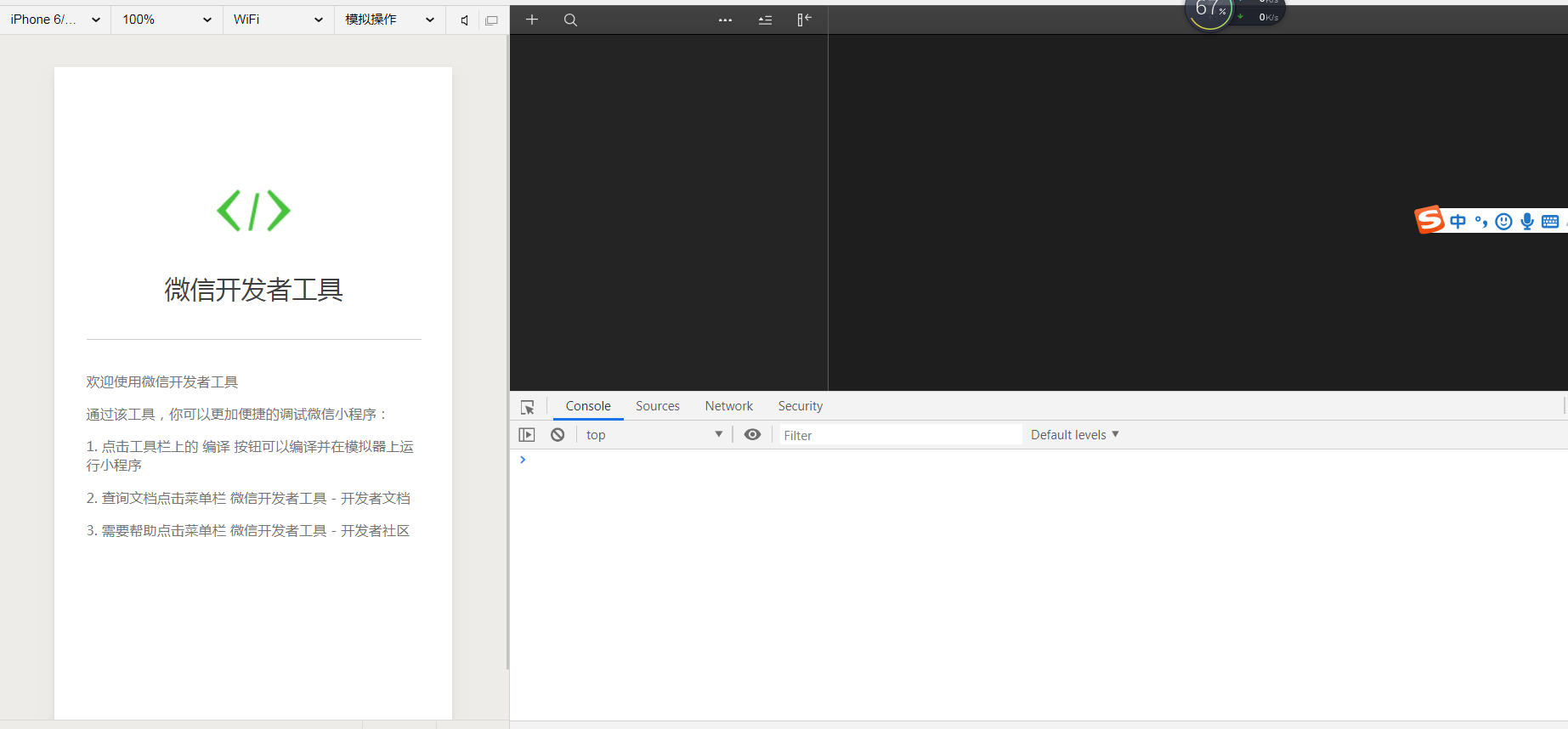Click the hide sidebar panel icon
Screen dimensions: 1568x729
click(804, 20)
